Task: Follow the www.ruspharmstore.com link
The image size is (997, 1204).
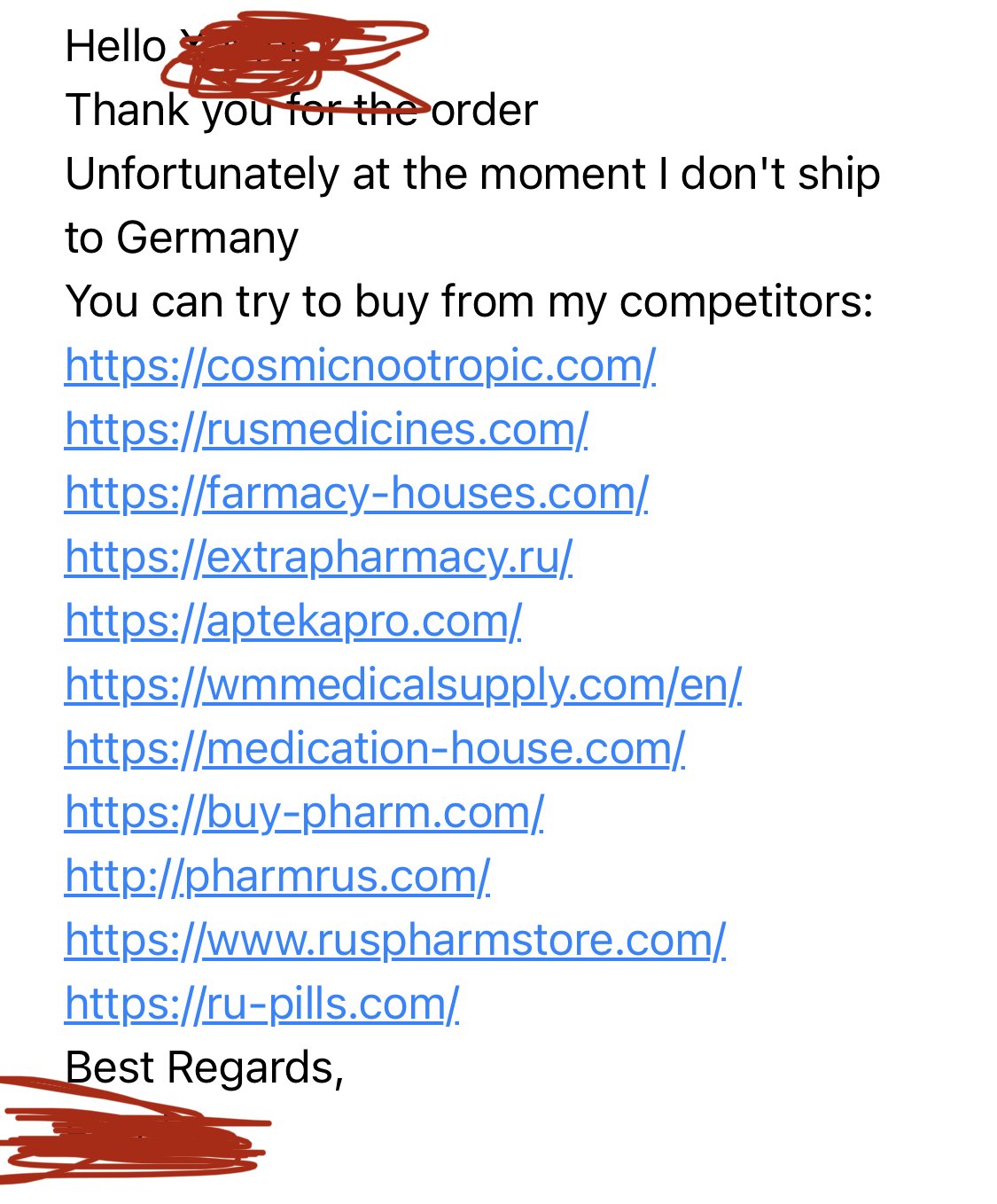Action: (395, 940)
